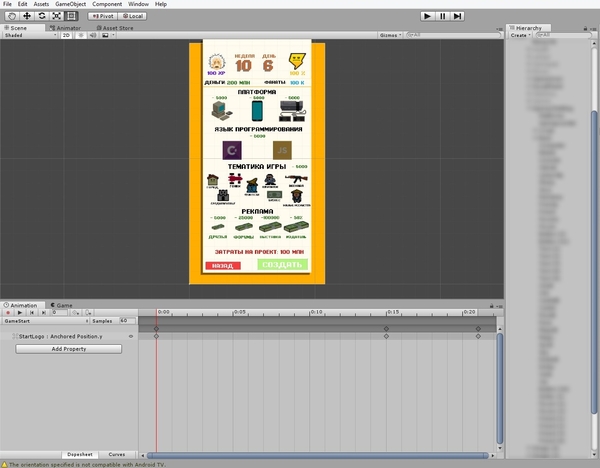Click the Samples value field
The width and height of the screenshot is (600, 468).
[x=124, y=321]
